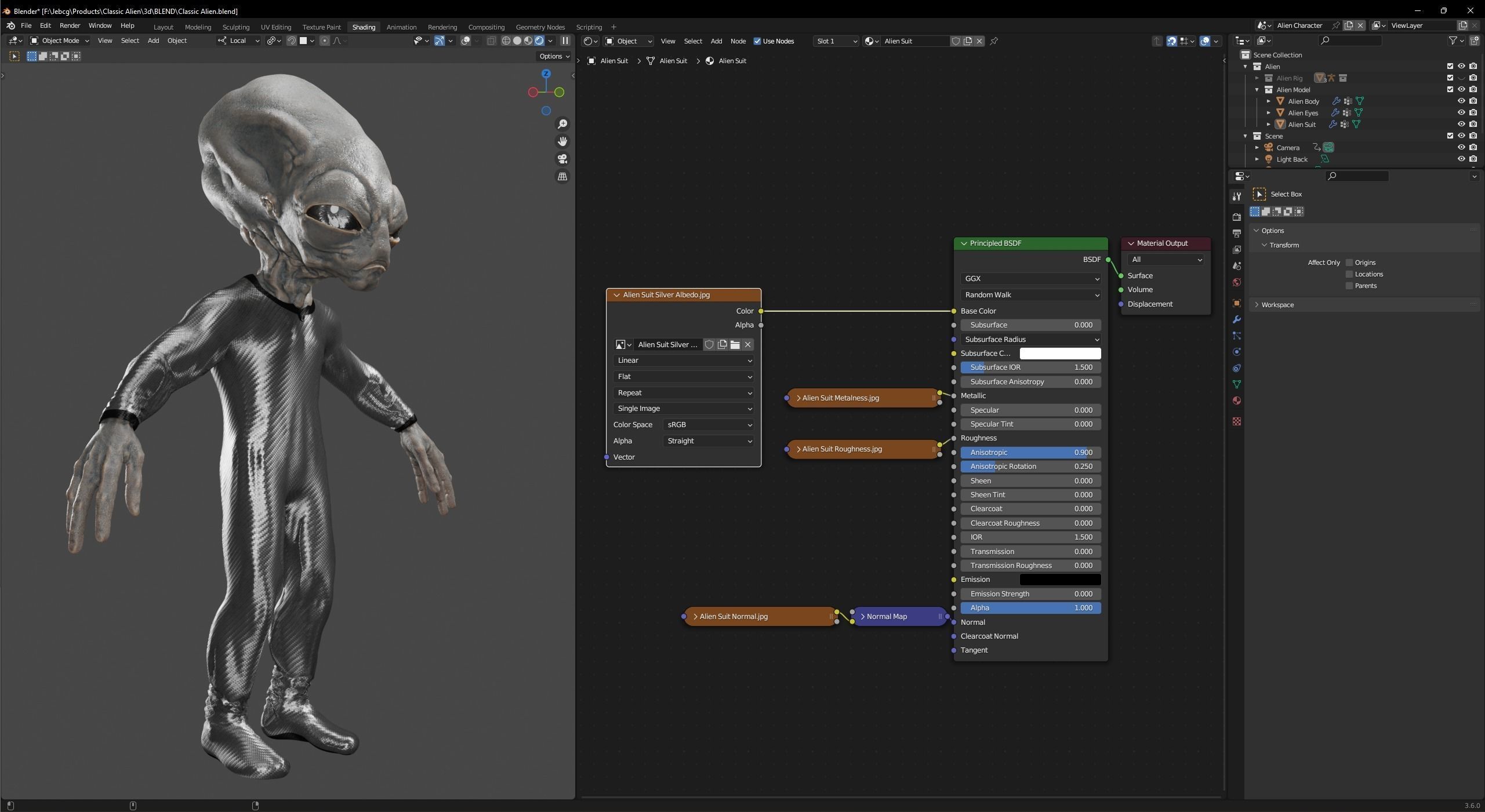Switch to the Geometry Nodes workspace tab
This screenshot has width=1485, height=812.
pyautogui.click(x=540, y=27)
